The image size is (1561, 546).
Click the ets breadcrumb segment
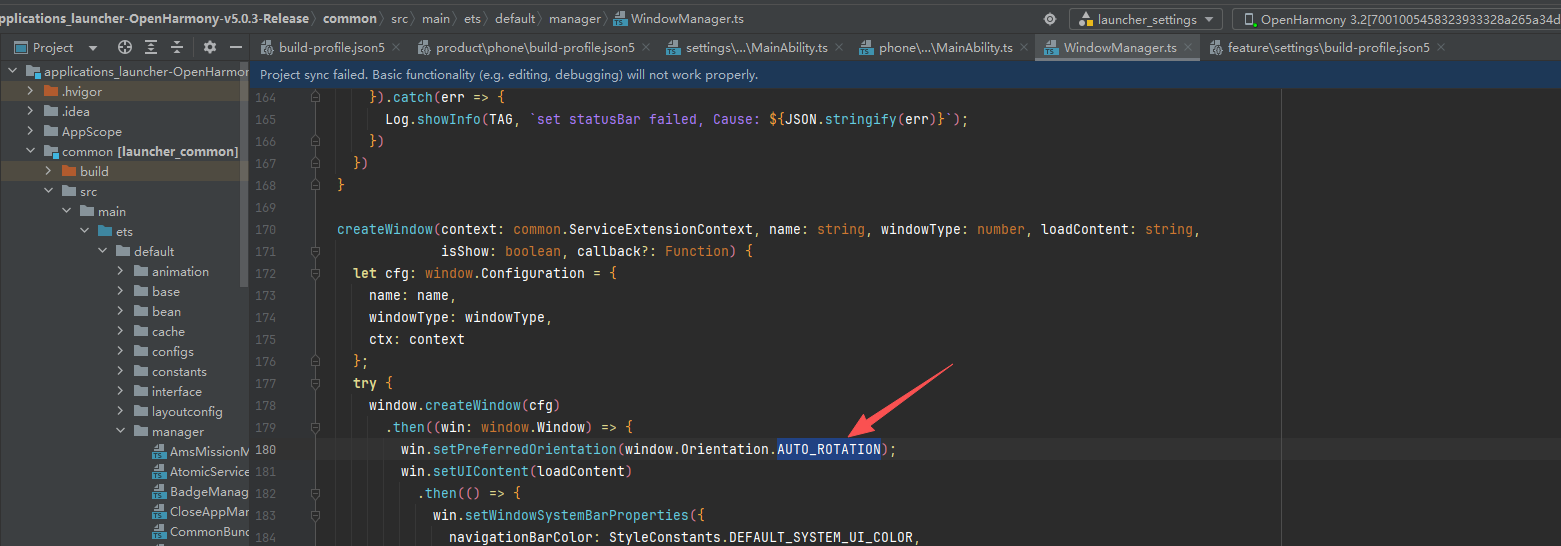click(x=472, y=19)
